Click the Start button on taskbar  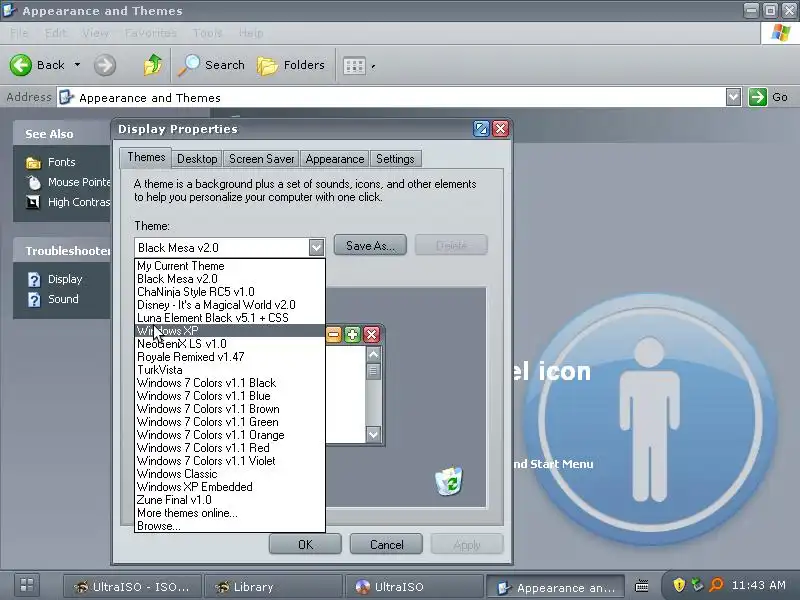27,585
